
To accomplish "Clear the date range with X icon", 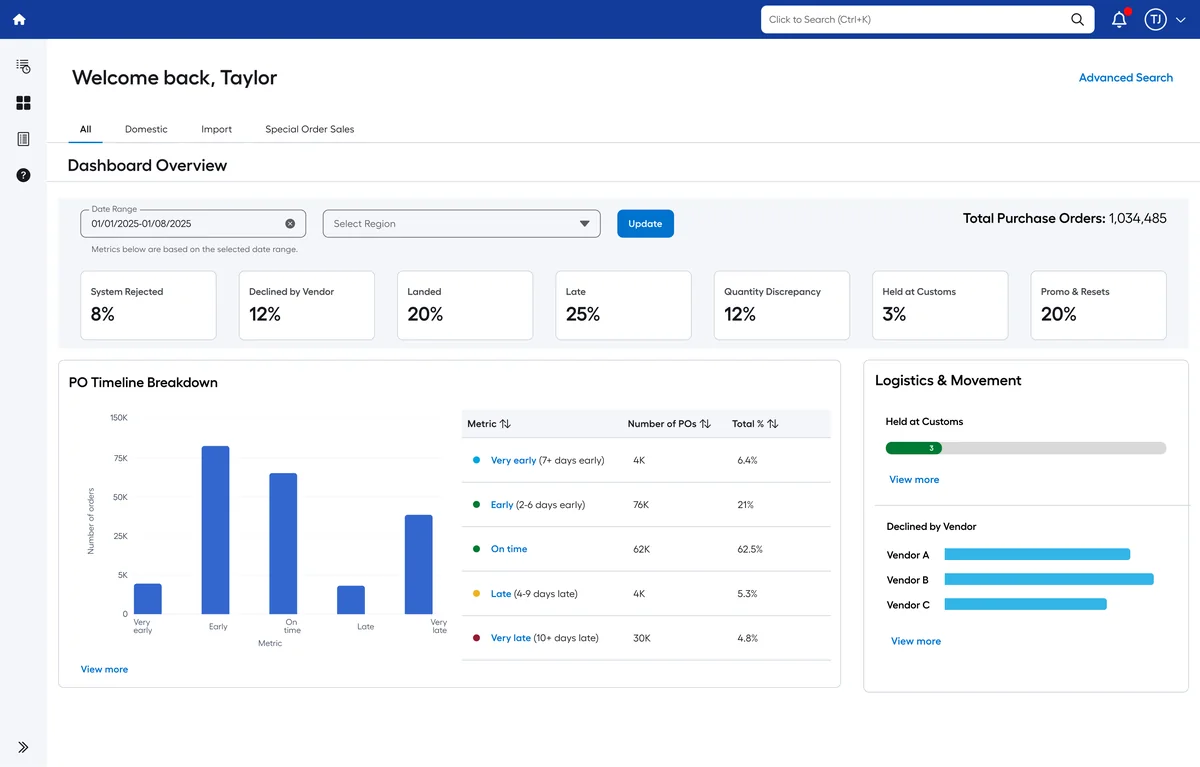I will (x=290, y=224).
